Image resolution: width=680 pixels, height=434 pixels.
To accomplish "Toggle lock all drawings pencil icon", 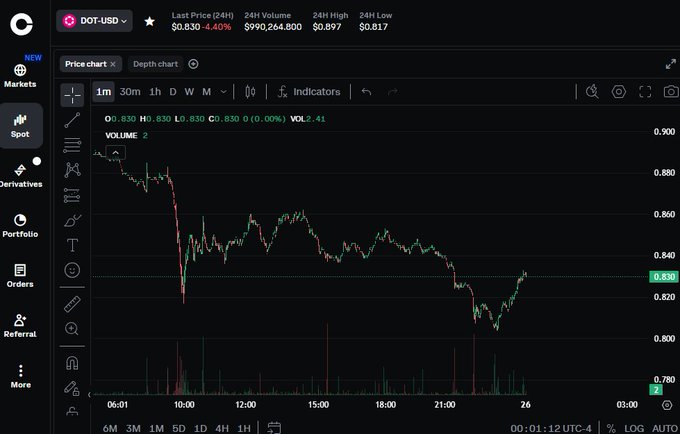I will (72, 388).
